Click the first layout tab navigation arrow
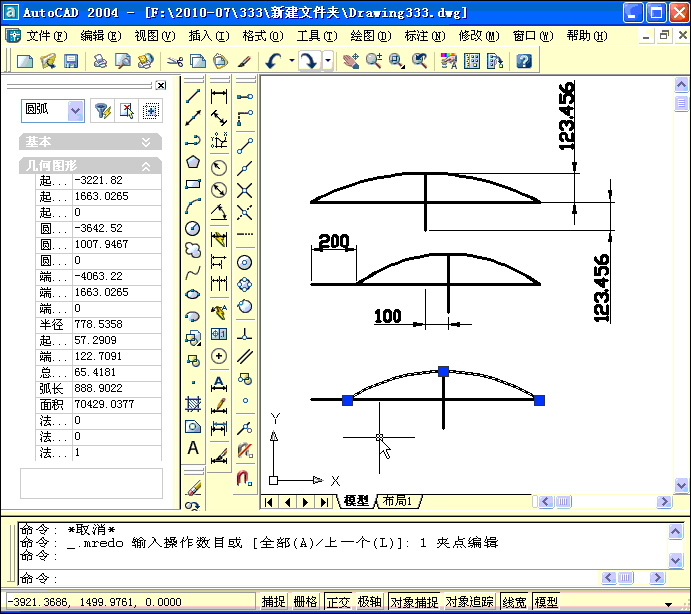The height and width of the screenshot is (614, 691). point(269,502)
